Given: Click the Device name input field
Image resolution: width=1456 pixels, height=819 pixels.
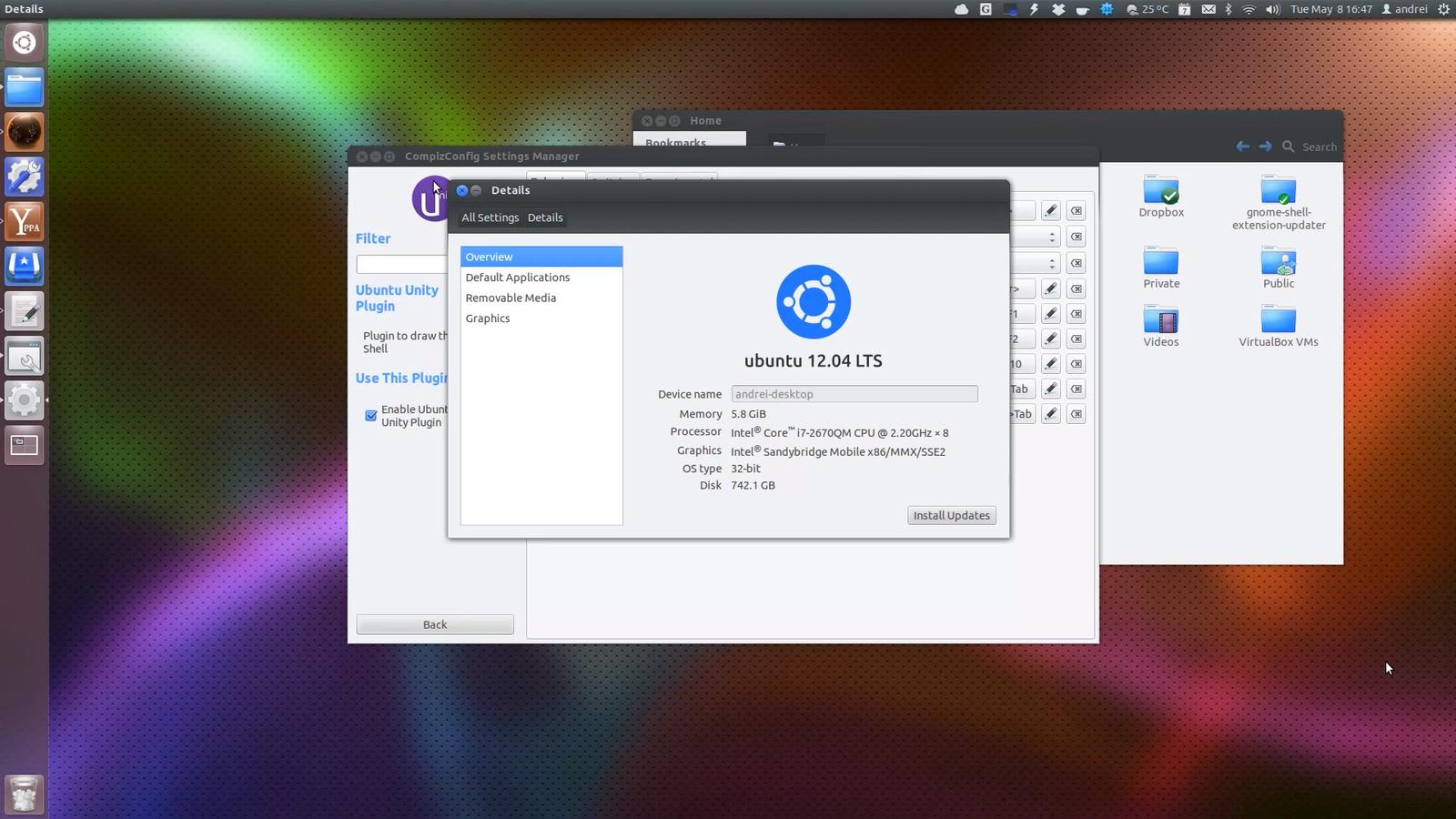Looking at the screenshot, I should coord(853,393).
